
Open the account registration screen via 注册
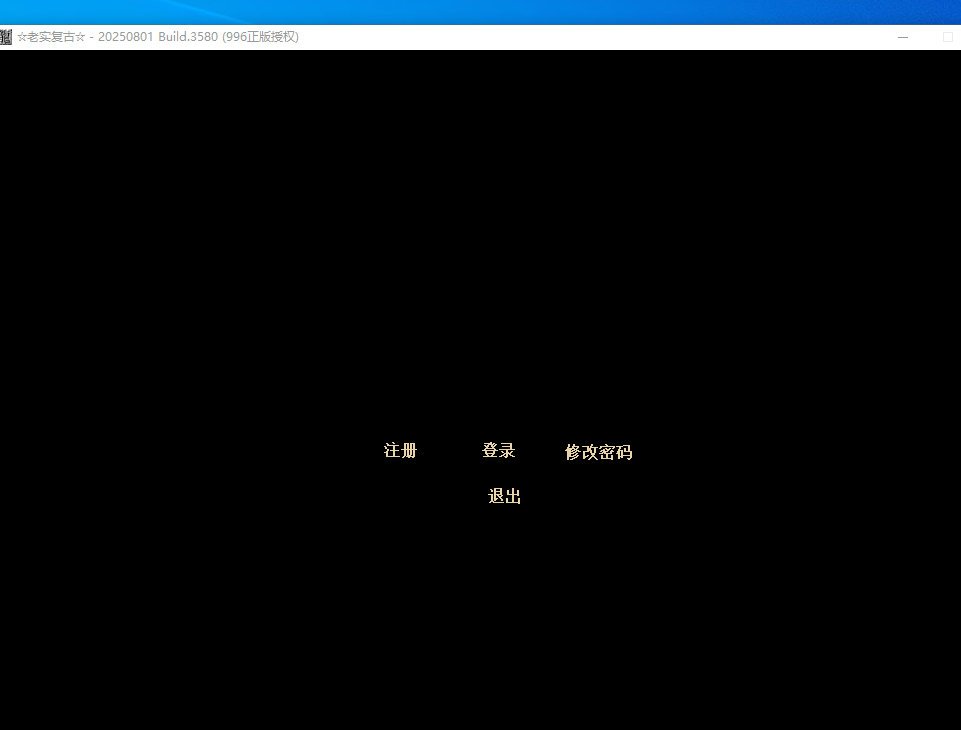point(400,451)
